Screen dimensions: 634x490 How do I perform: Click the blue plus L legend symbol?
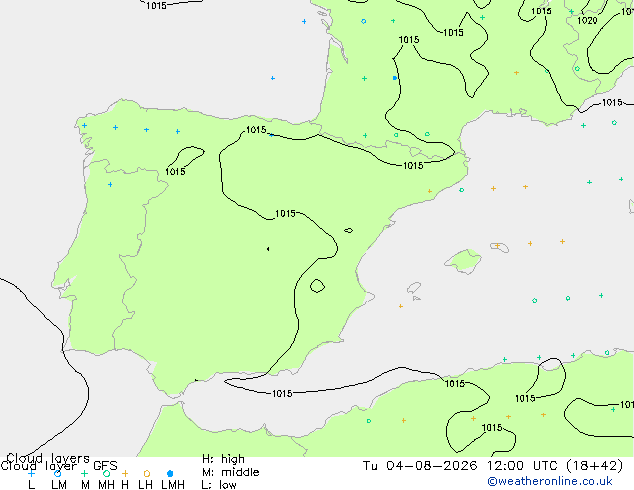pyautogui.click(x=31, y=473)
